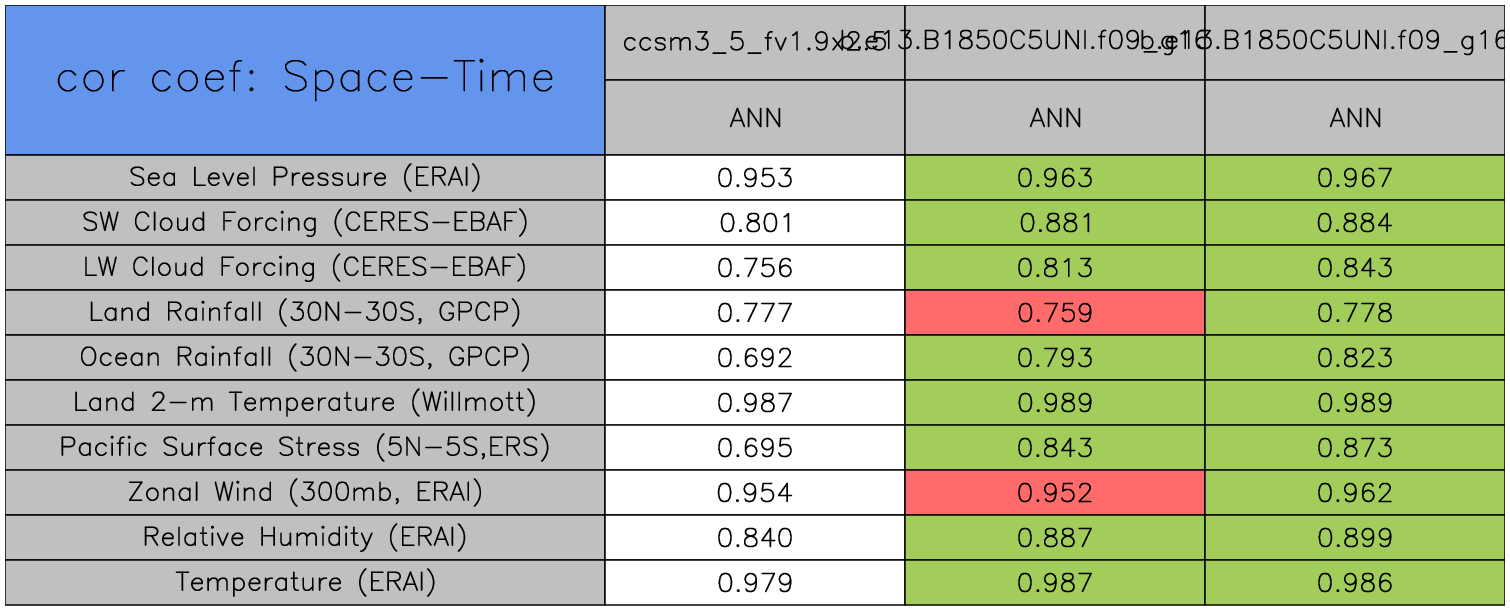This screenshot has width=1510, height=611.
Task: Click the Land Rainfall (30N-30S, GPCP) label
Action: click(x=305, y=312)
